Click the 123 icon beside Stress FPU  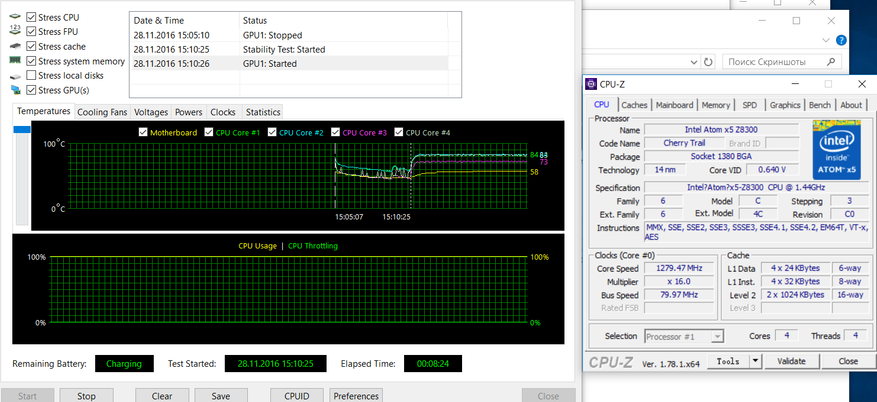[15, 32]
